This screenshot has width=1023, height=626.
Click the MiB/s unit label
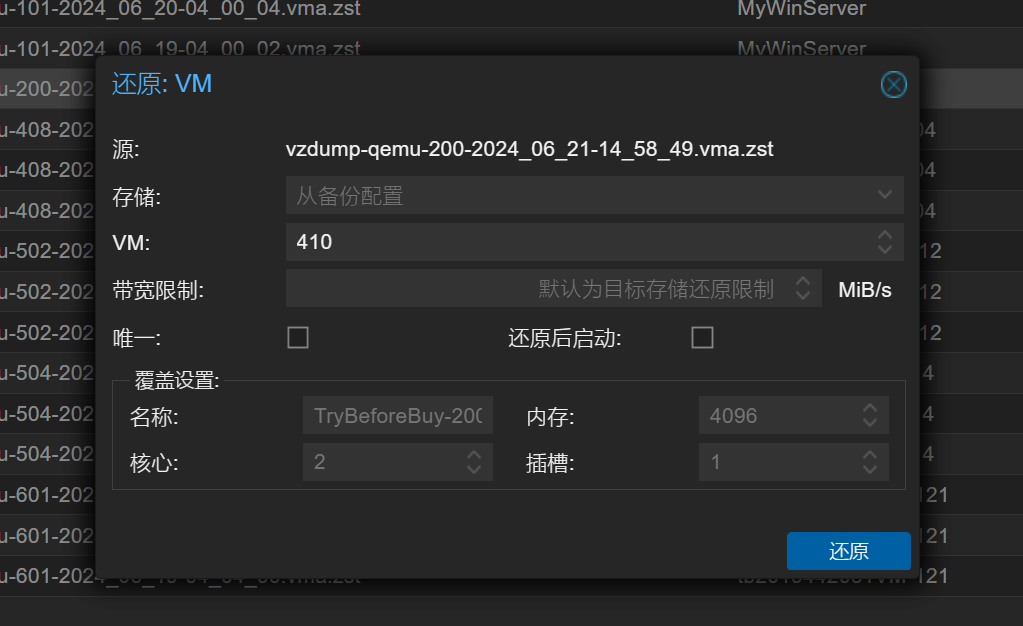coord(864,290)
